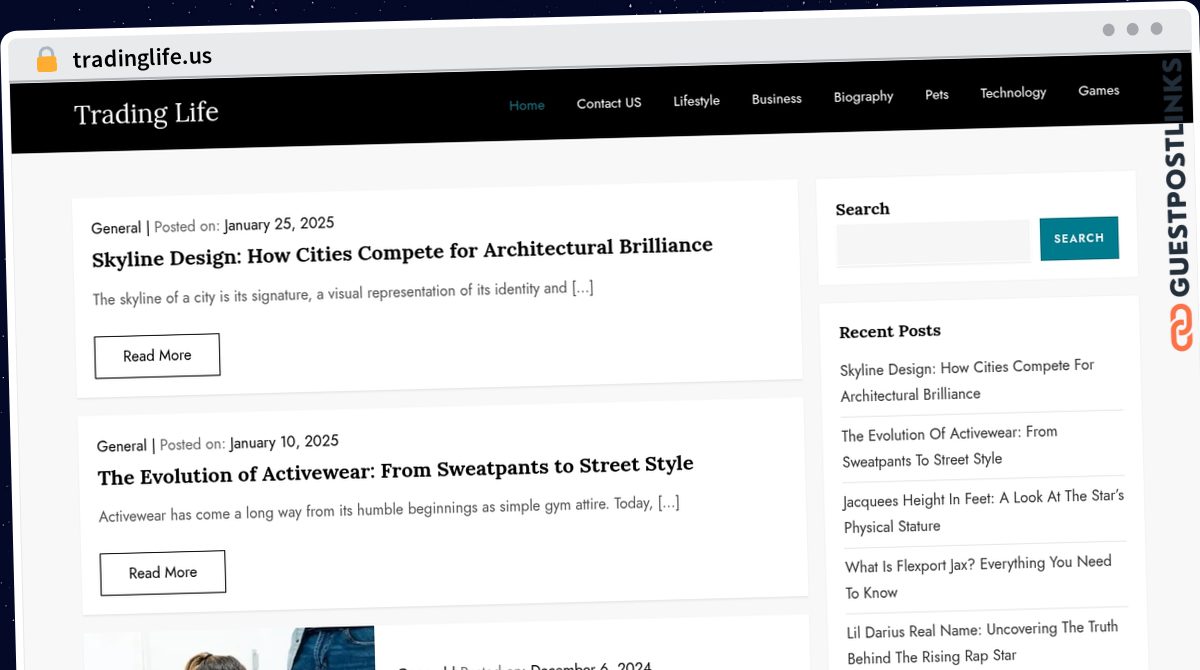Click the General category on Activewear post

pyautogui.click(x=122, y=446)
